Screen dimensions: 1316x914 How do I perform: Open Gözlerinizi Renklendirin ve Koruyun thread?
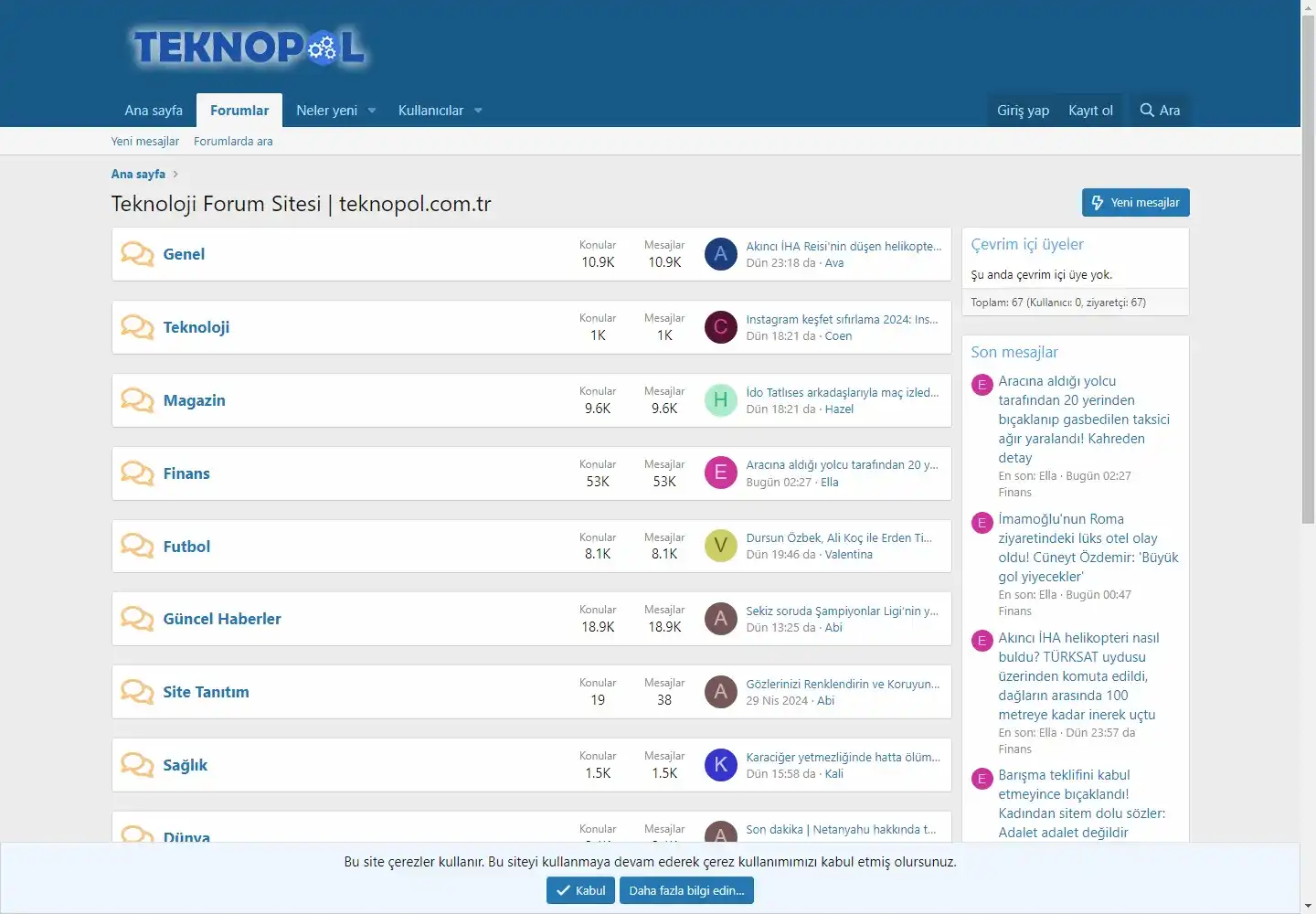click(843, 684)
